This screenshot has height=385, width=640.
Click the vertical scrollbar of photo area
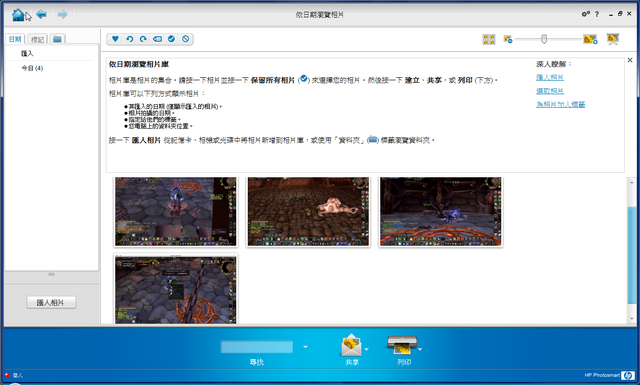tap(632, 255)
